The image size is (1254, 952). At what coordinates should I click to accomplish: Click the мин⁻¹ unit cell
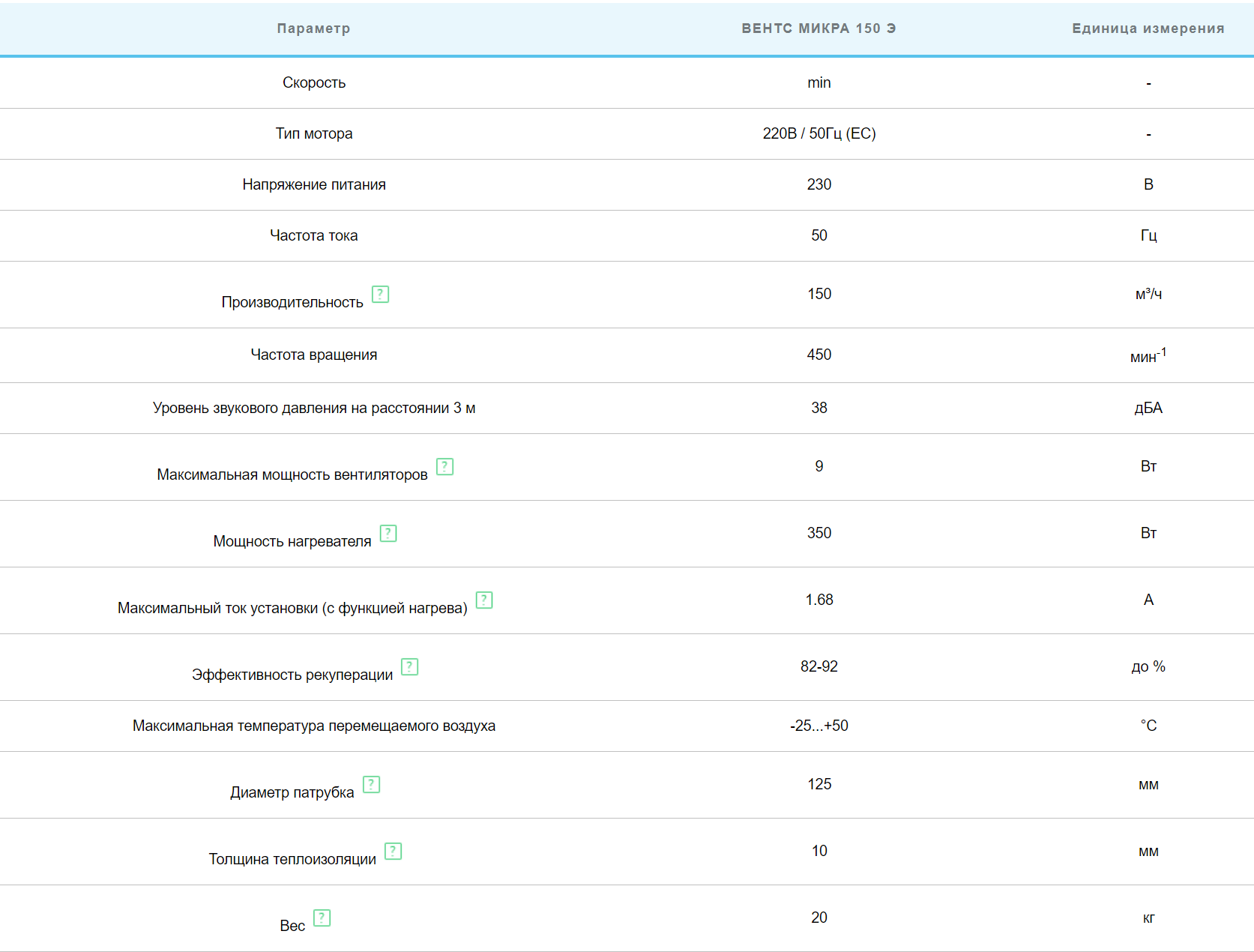(x=1148, y=355)
